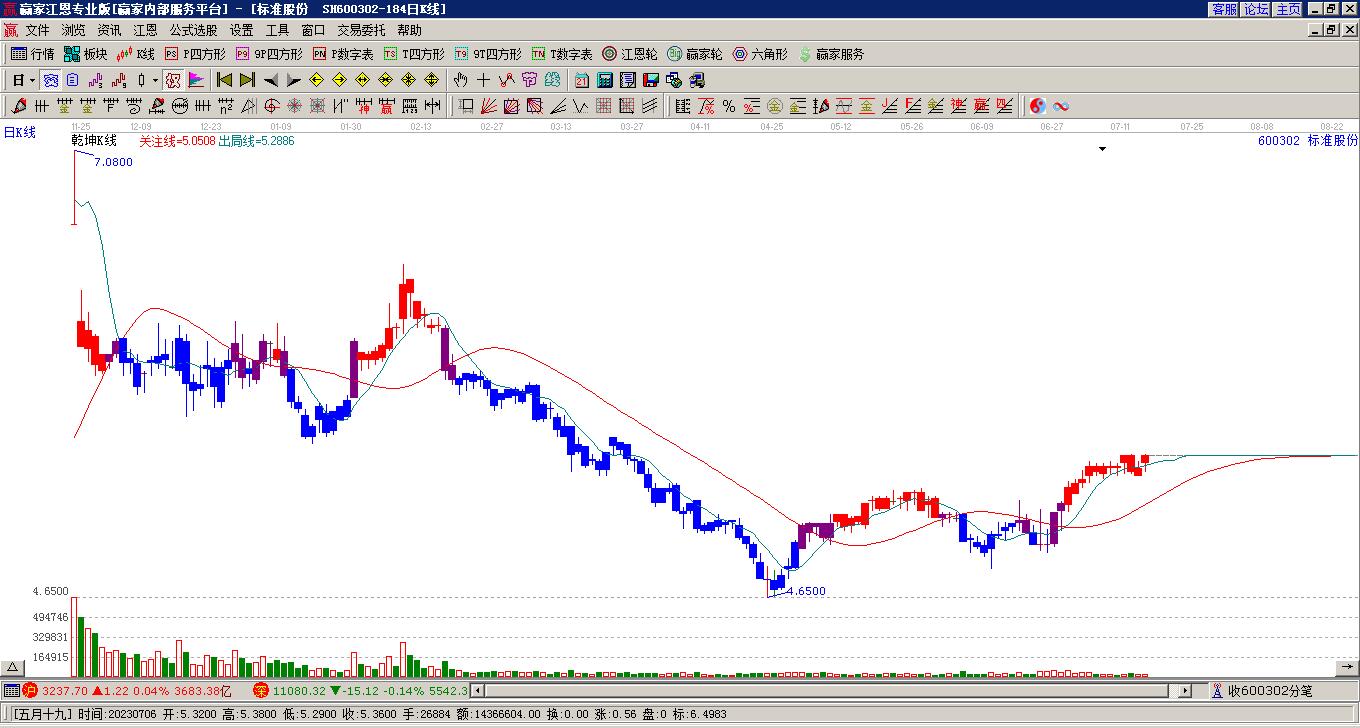Viewport: 1360px width, 728px height.
Task: Open the 窗口 menu
Action: coord(313,31)
